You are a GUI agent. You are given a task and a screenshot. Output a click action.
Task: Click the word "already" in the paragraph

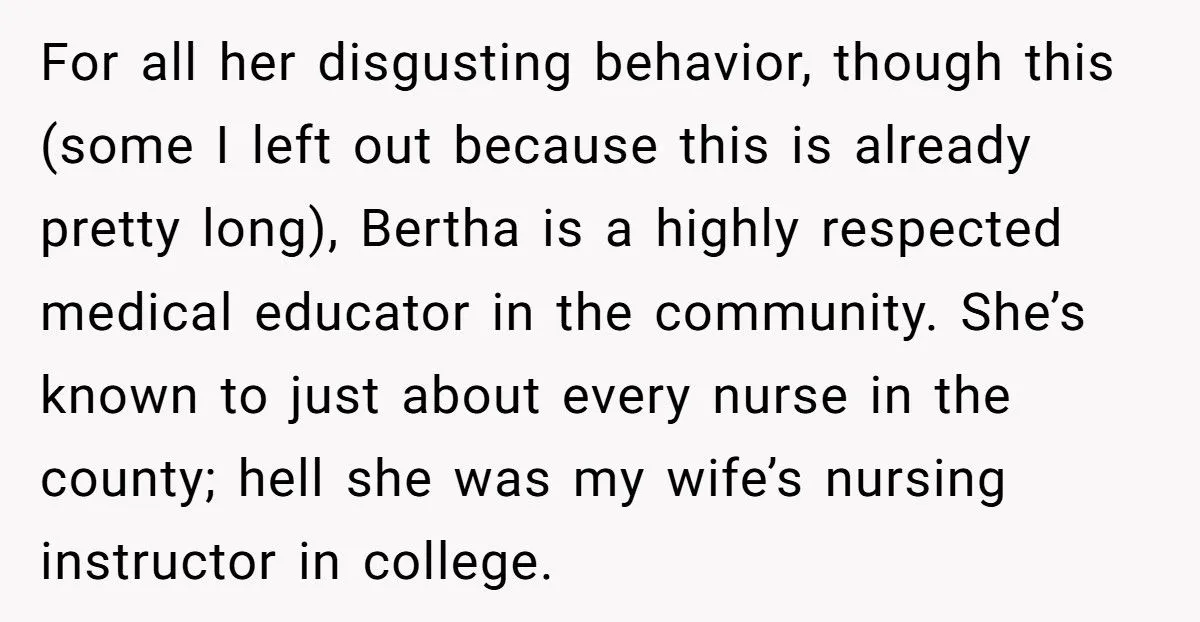pyautogui.click(x=941, y=149)
